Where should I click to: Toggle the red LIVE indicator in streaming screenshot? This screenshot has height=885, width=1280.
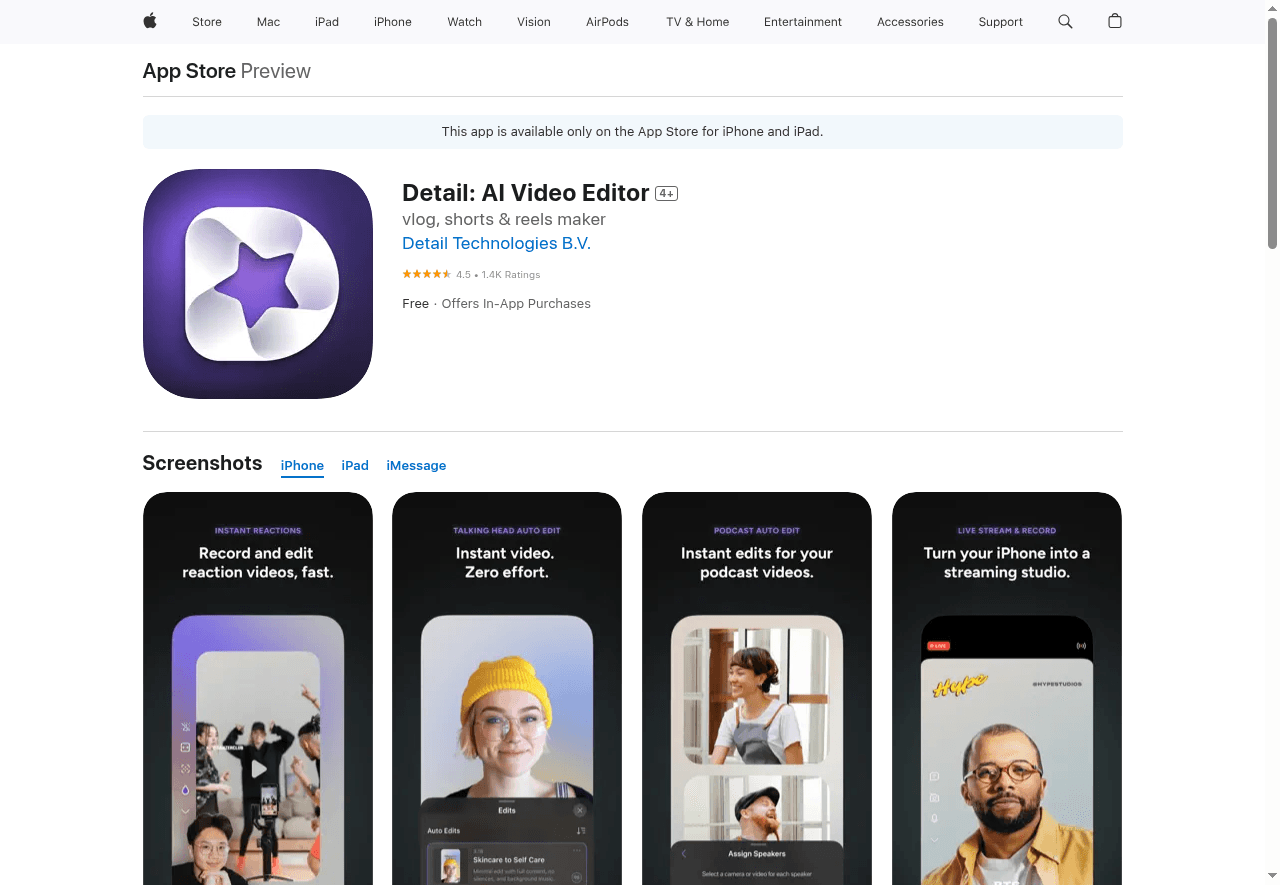(938, 645)
